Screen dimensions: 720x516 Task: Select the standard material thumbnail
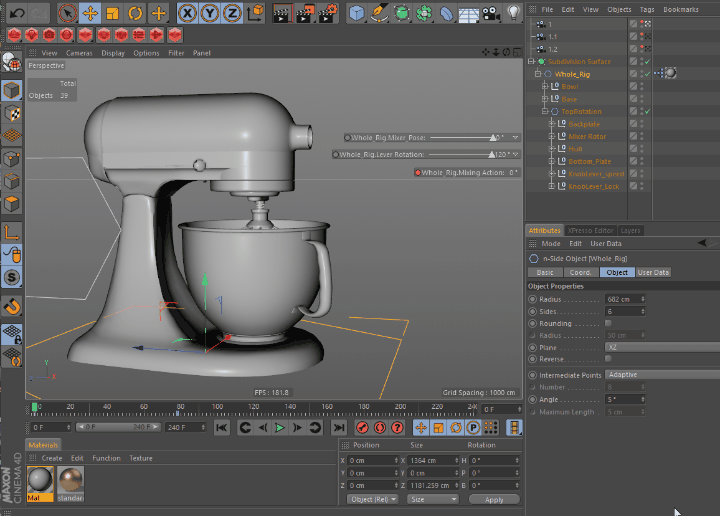pos(71,480)
